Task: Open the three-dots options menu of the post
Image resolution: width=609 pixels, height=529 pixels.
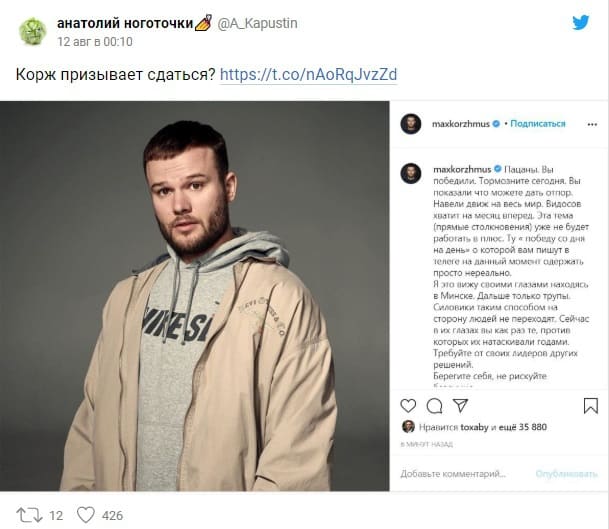Action: coord(592,124)
